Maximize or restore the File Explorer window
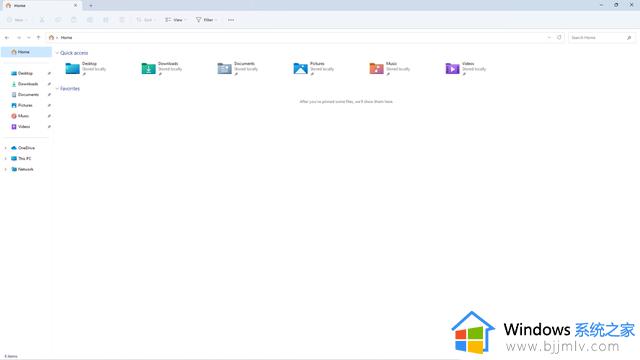 point(616,5)
